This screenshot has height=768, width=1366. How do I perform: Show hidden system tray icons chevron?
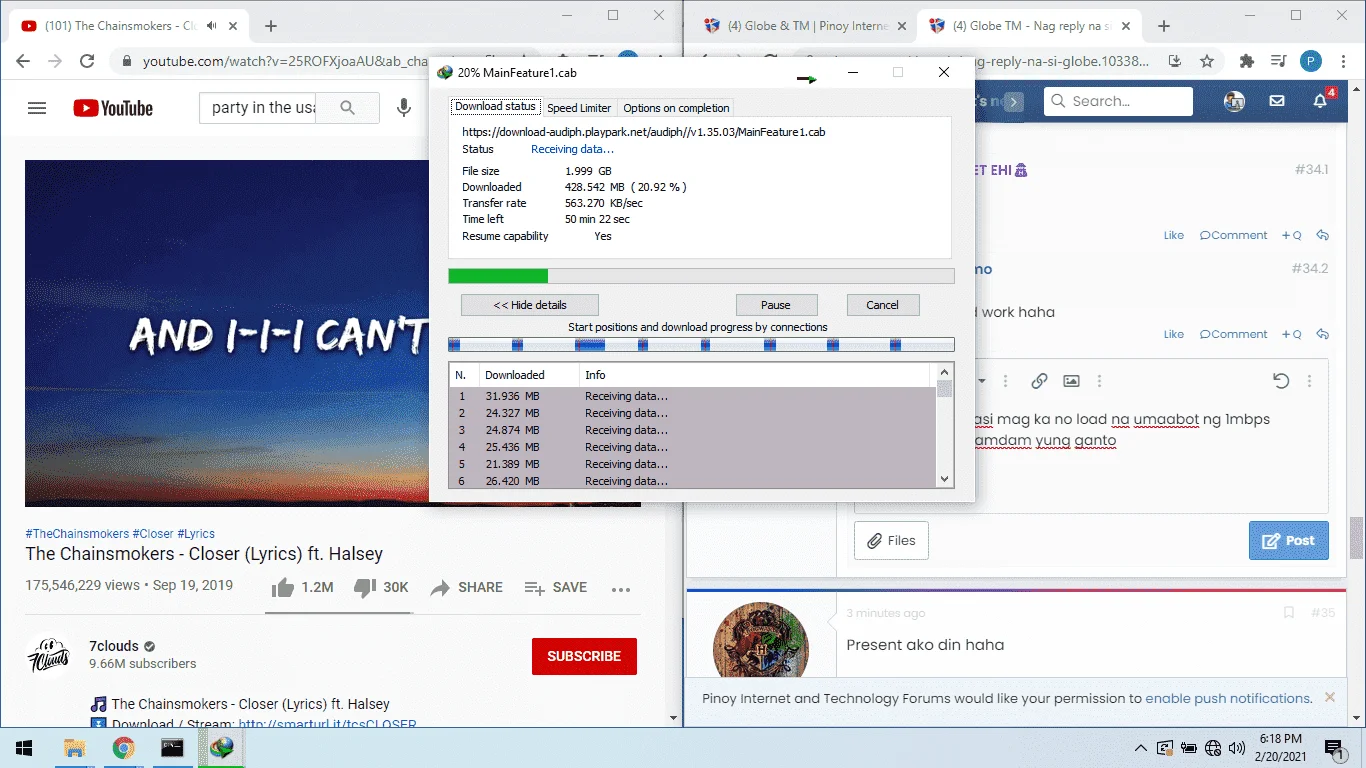click(x=1140, y=748)
